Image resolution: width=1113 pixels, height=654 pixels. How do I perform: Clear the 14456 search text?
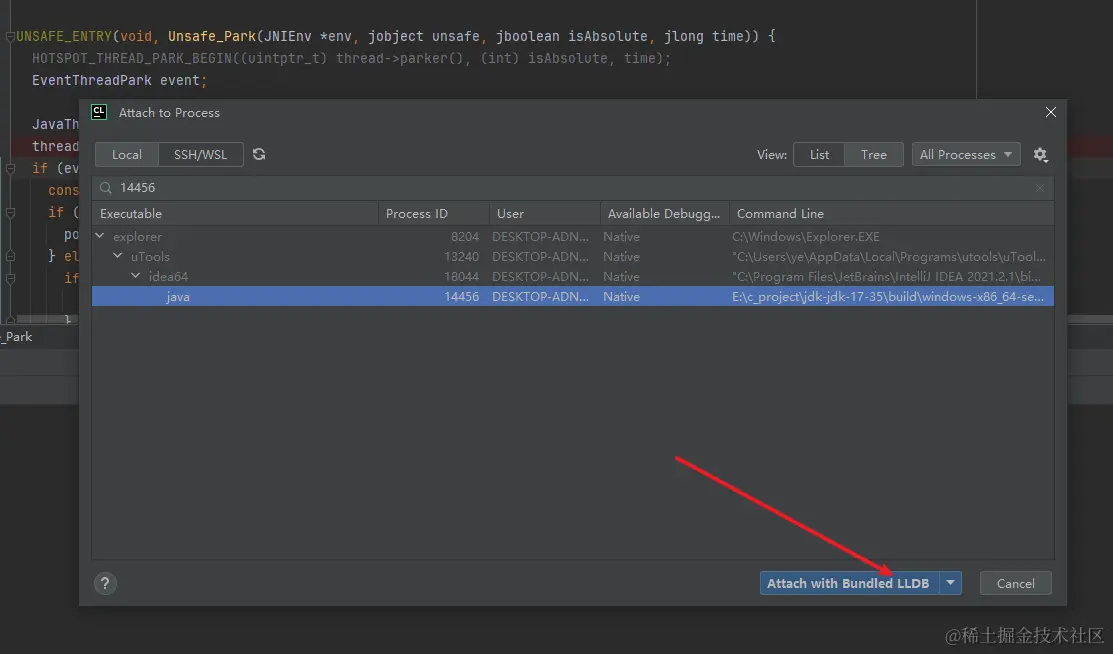(1040, 187)
